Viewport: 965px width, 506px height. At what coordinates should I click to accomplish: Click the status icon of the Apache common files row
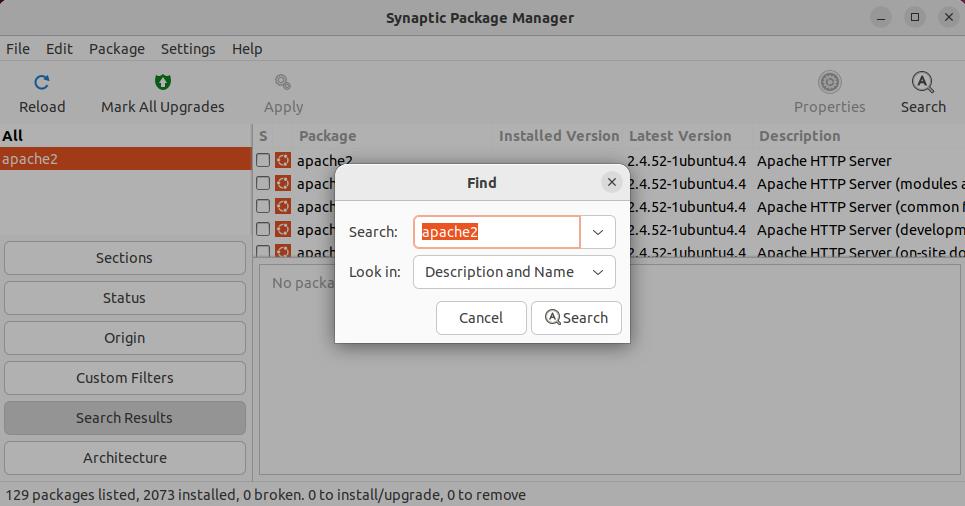coord(282,206)
